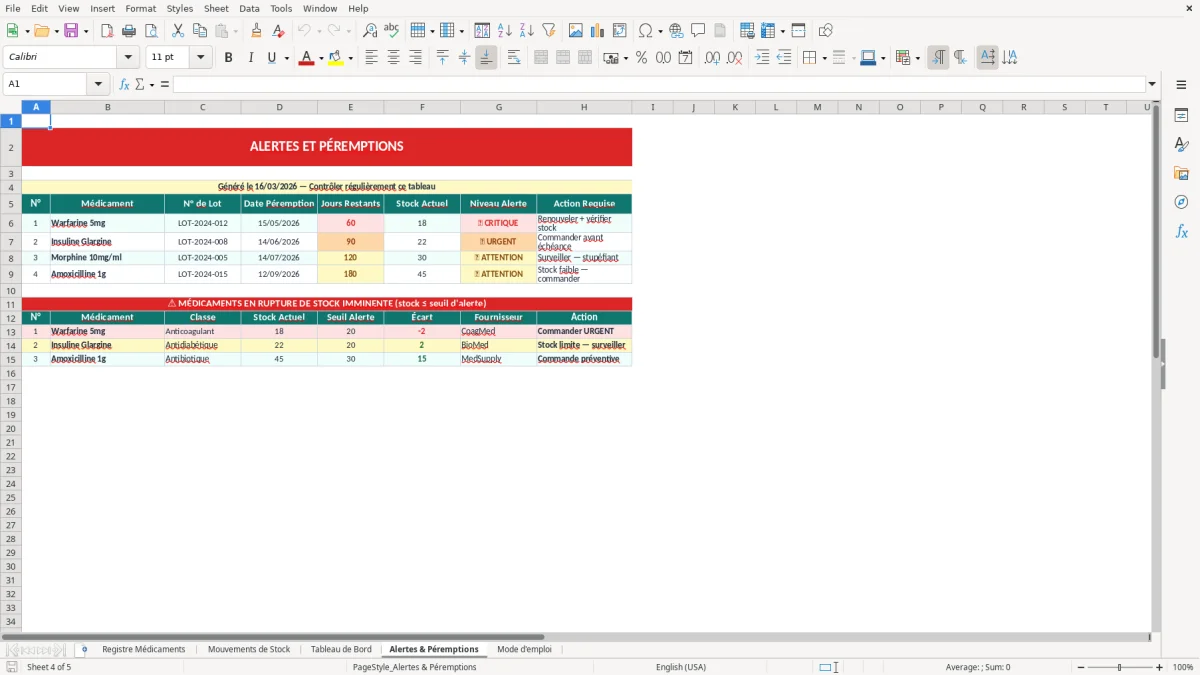Expand the formula bar
The image size is (1200, 675).
1152,84
